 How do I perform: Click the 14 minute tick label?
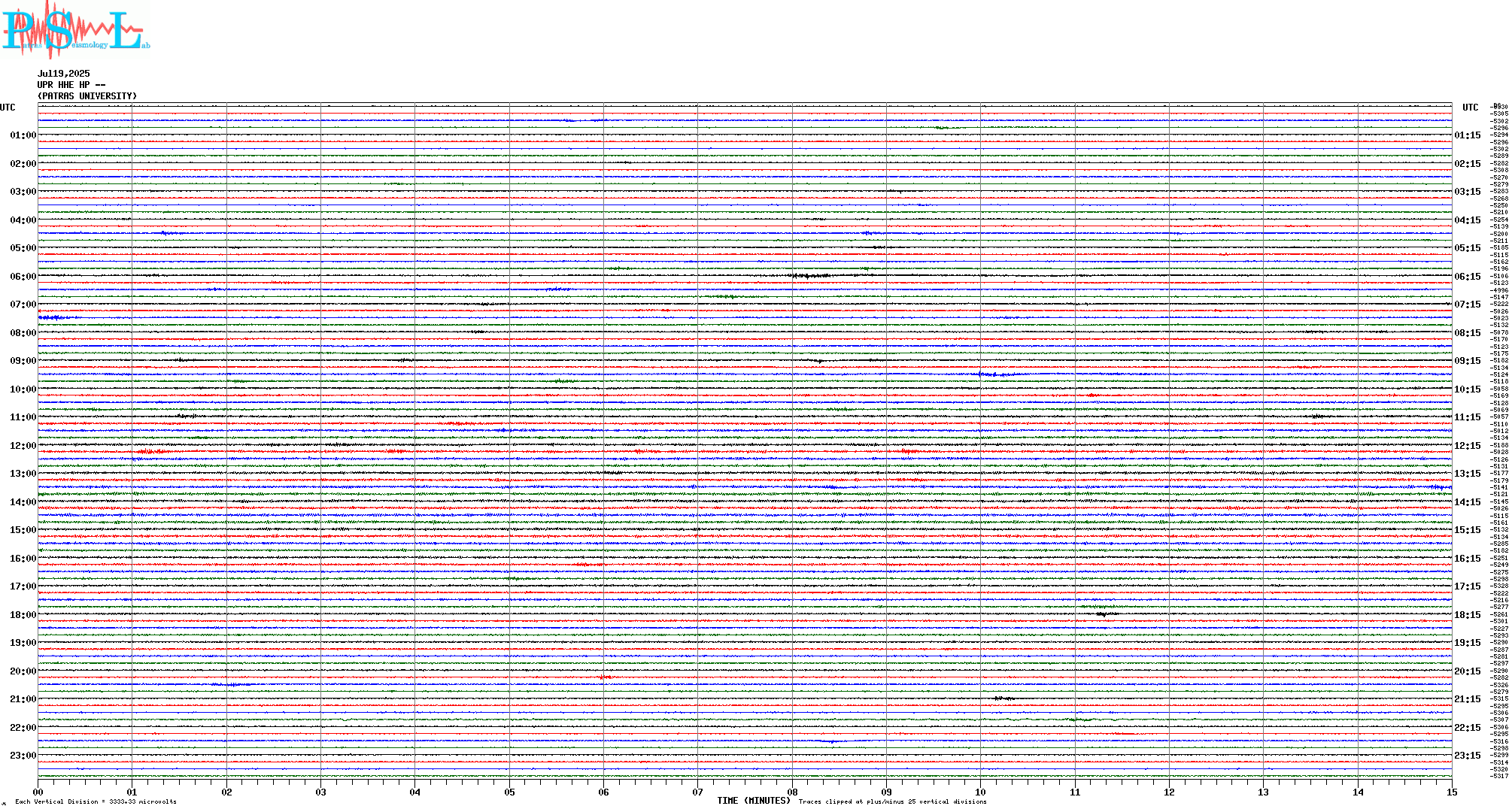click(x=1358, y=792)
